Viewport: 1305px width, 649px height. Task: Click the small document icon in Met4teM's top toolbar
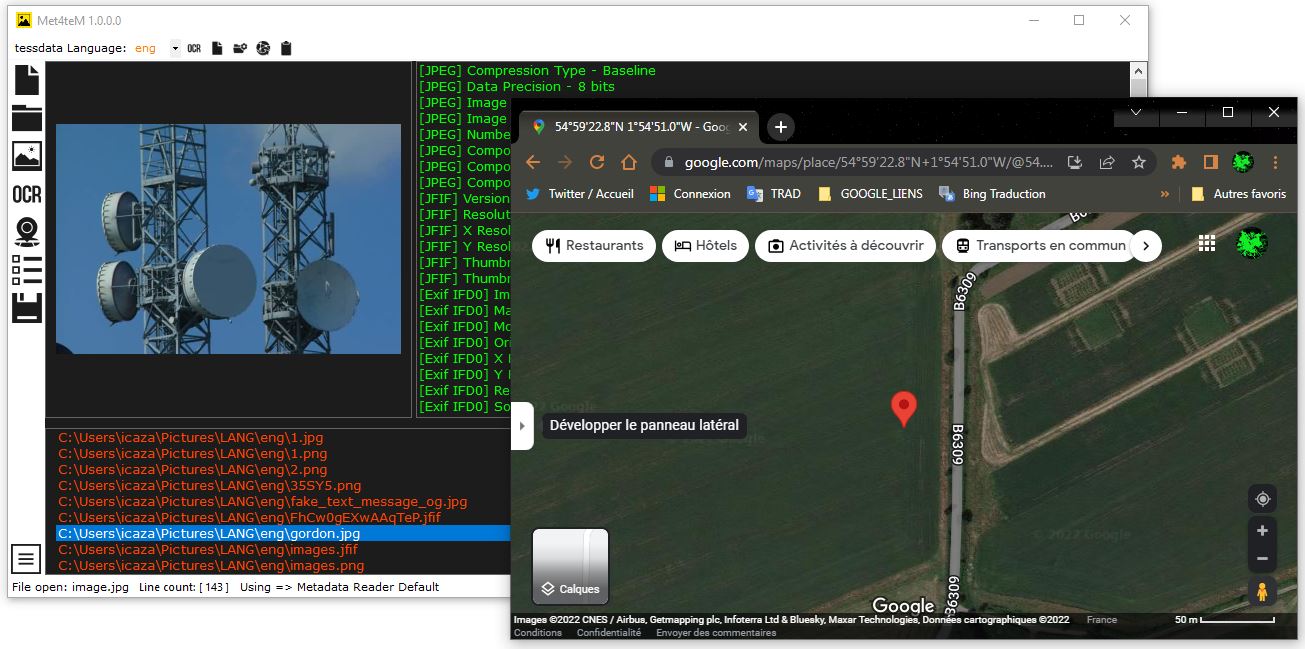pos(217,48)
